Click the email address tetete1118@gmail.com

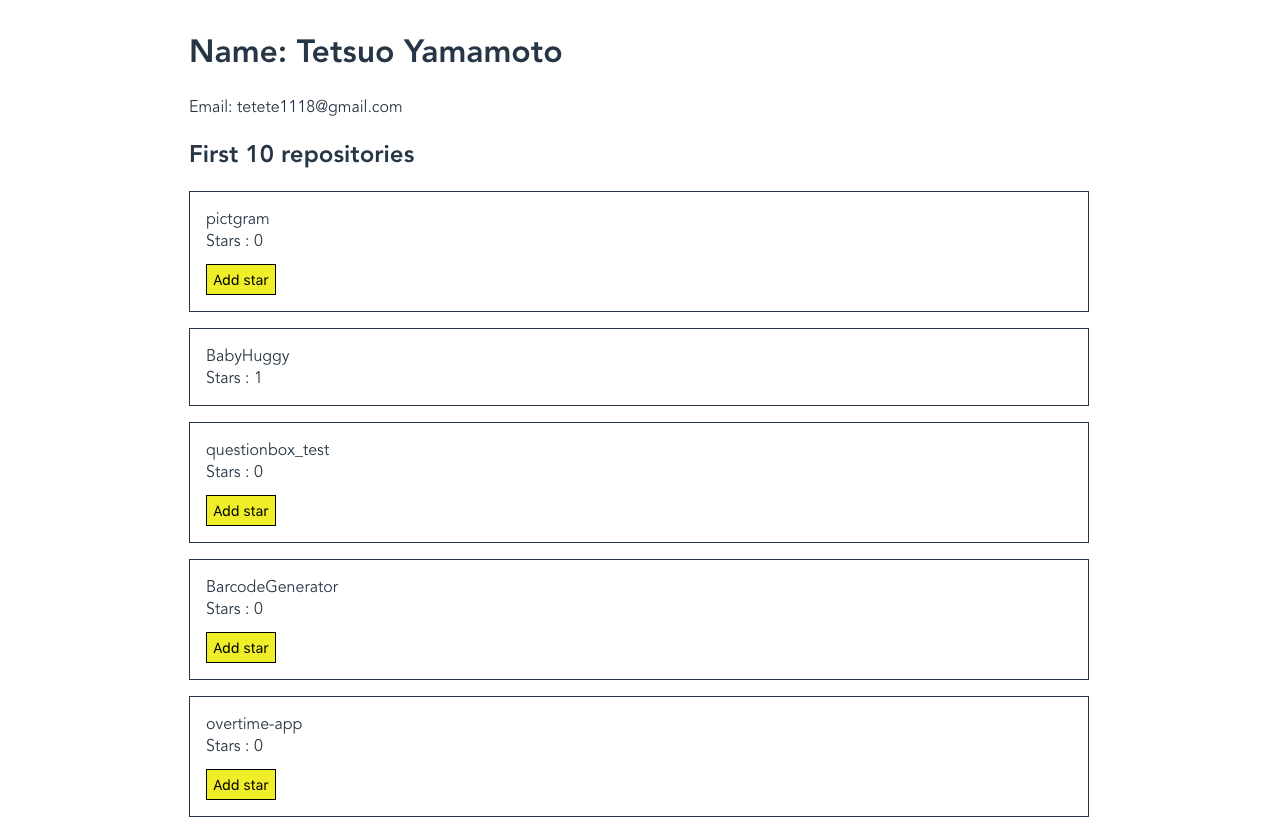(x=319, y=107)
